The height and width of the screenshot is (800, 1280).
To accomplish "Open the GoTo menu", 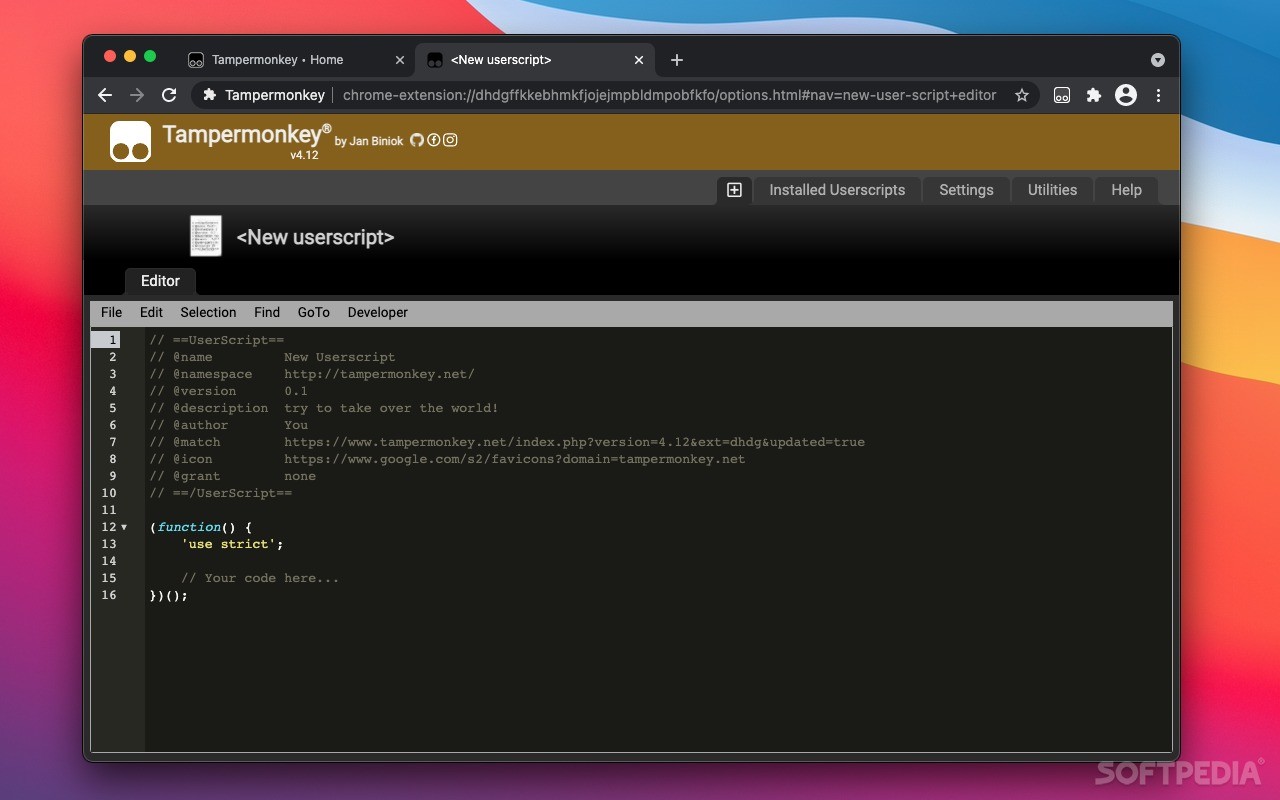I will click(313, 313).
